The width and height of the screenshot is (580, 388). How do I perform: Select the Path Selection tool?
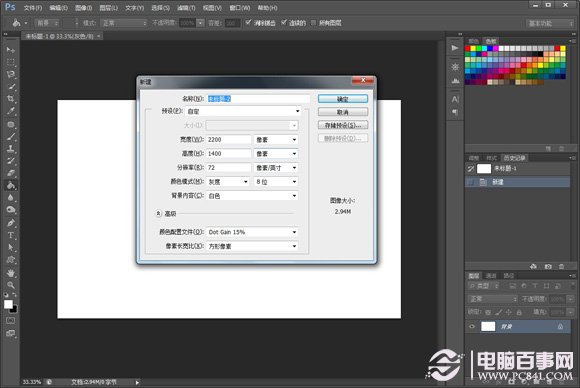tap(11, 247)
